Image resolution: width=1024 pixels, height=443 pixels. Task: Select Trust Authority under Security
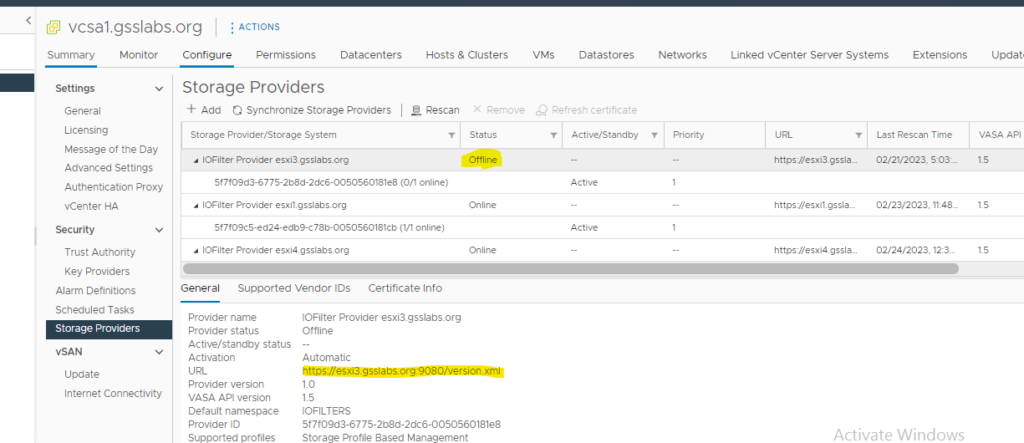(100, 252)
